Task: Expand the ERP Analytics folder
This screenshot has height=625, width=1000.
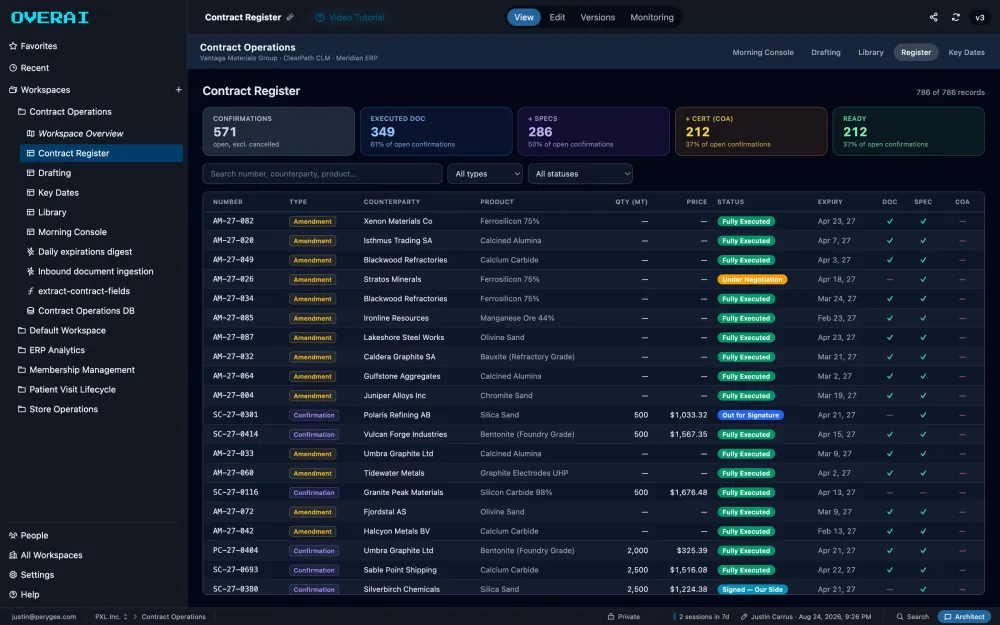Action: (x=51, y=350)
